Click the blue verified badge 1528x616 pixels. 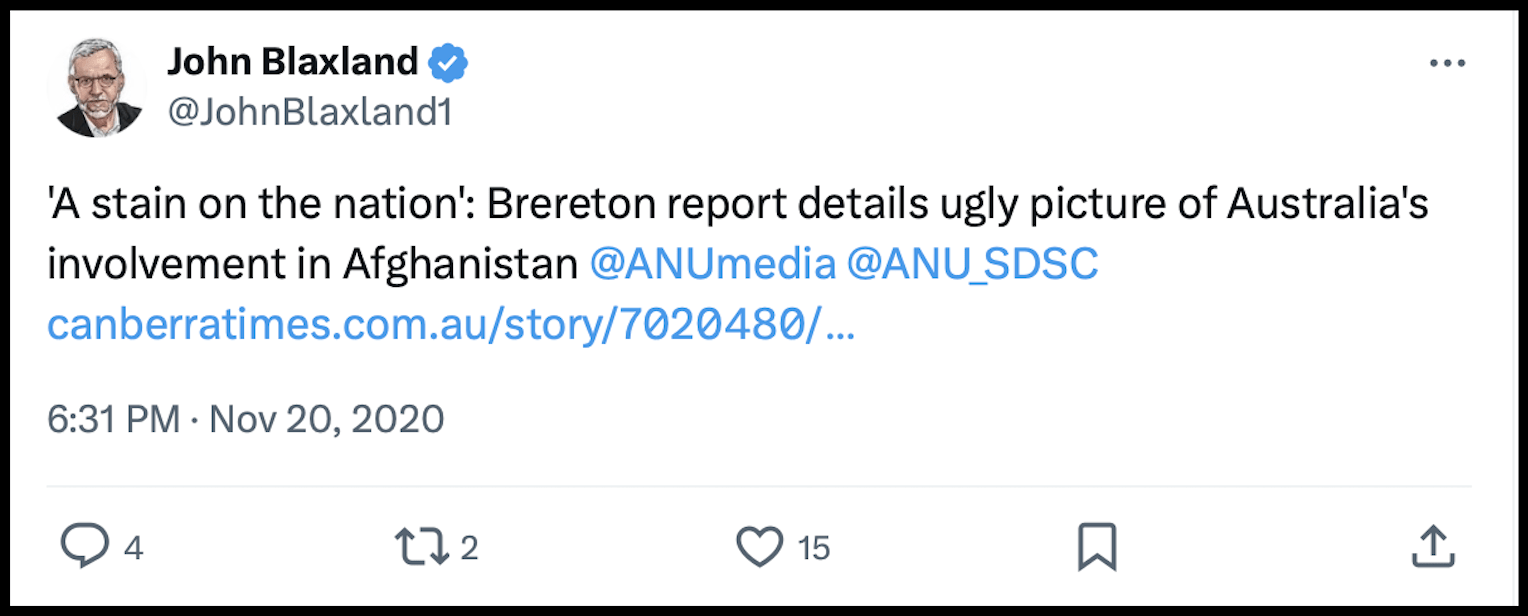click(x=448, y=64)
